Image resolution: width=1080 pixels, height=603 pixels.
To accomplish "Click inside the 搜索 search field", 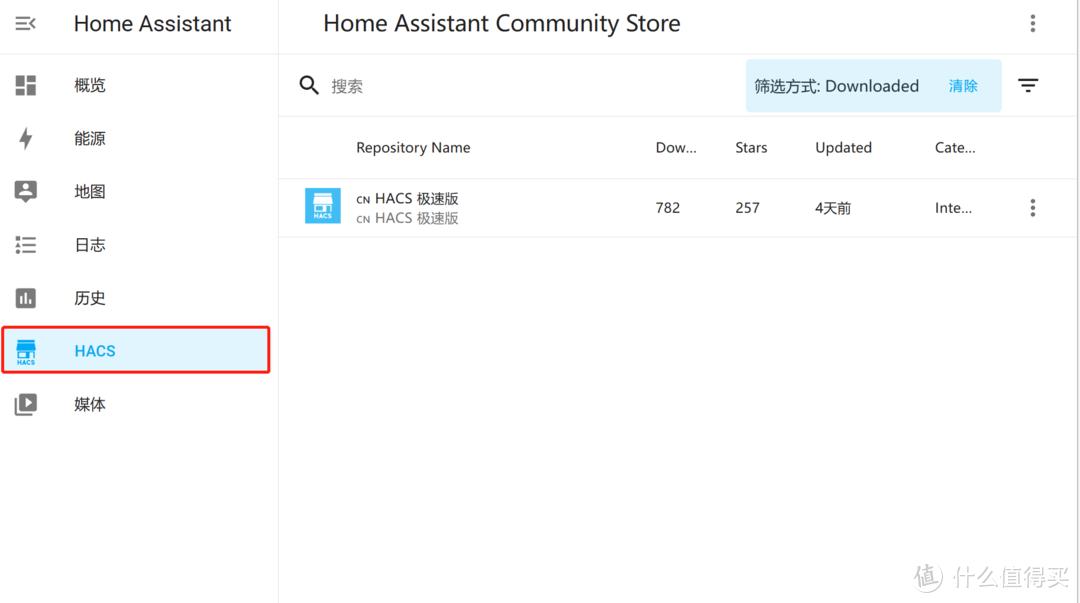I will click(x=400, y=85).
